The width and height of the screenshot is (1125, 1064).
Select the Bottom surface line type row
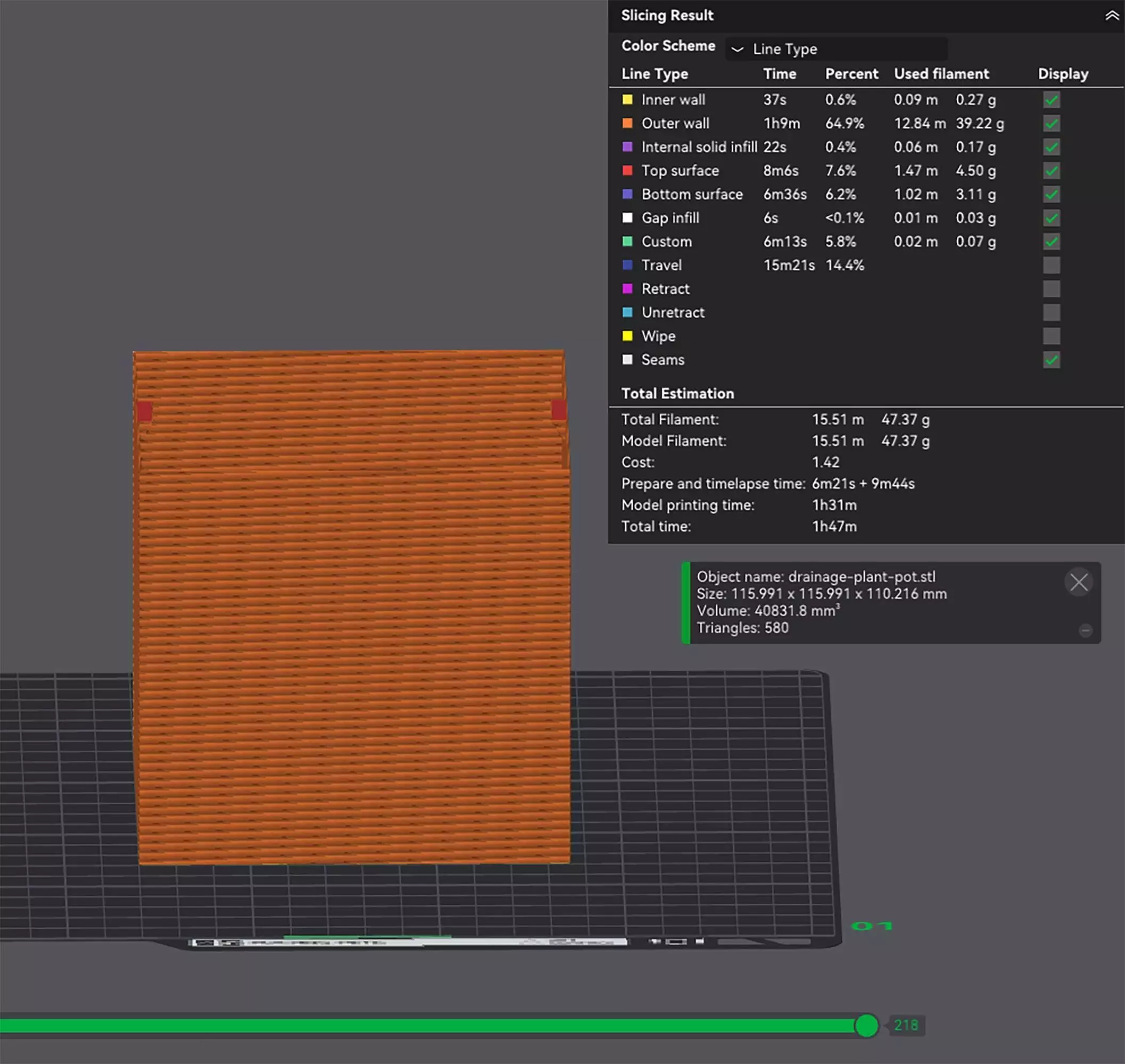[x=692, y=195]
